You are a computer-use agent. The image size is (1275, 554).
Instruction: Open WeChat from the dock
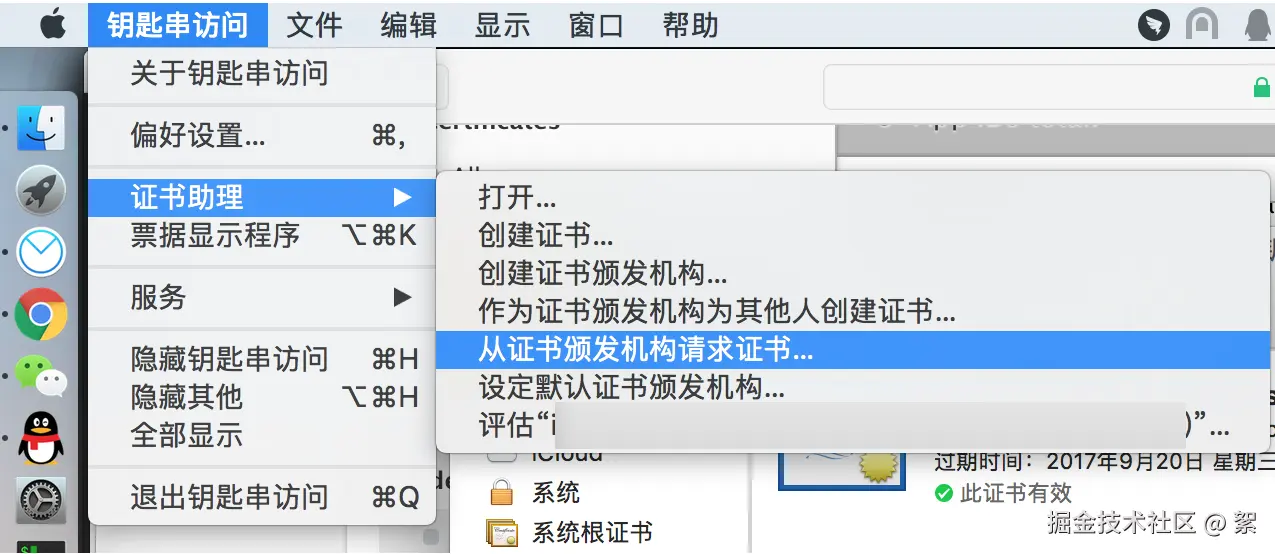pyautogui.click(x=41, y=376)
